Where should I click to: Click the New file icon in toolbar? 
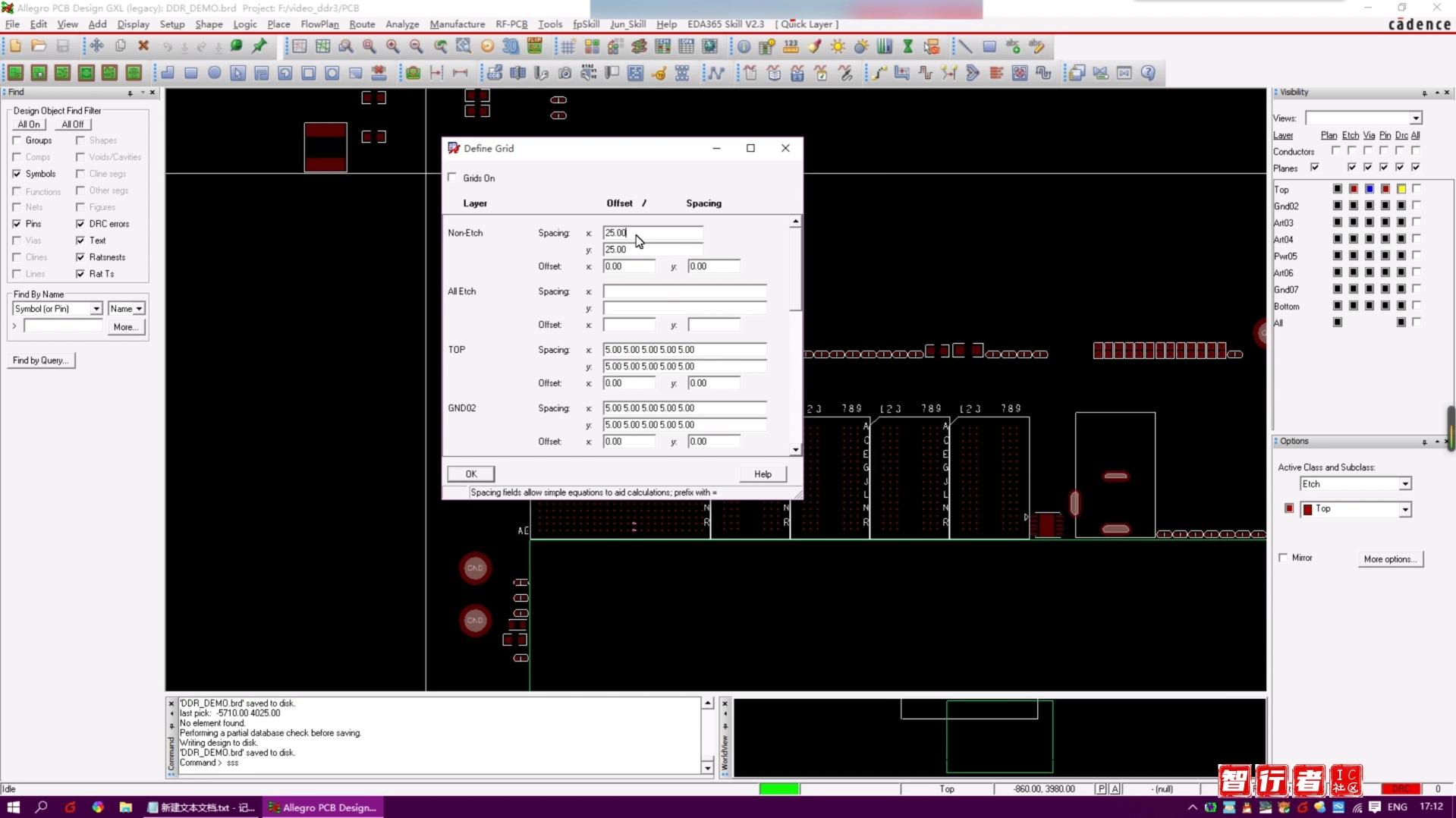[x=15, y=46]
